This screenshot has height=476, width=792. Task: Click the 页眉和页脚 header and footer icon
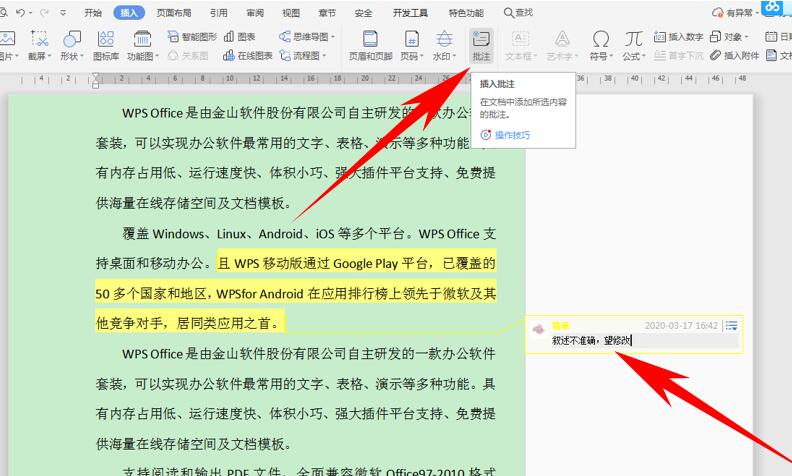370,39
